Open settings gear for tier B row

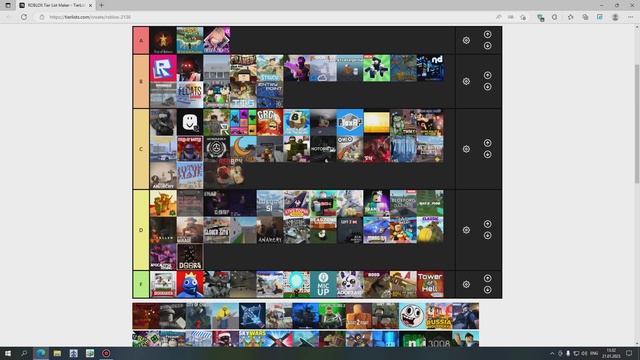point(466,81)
